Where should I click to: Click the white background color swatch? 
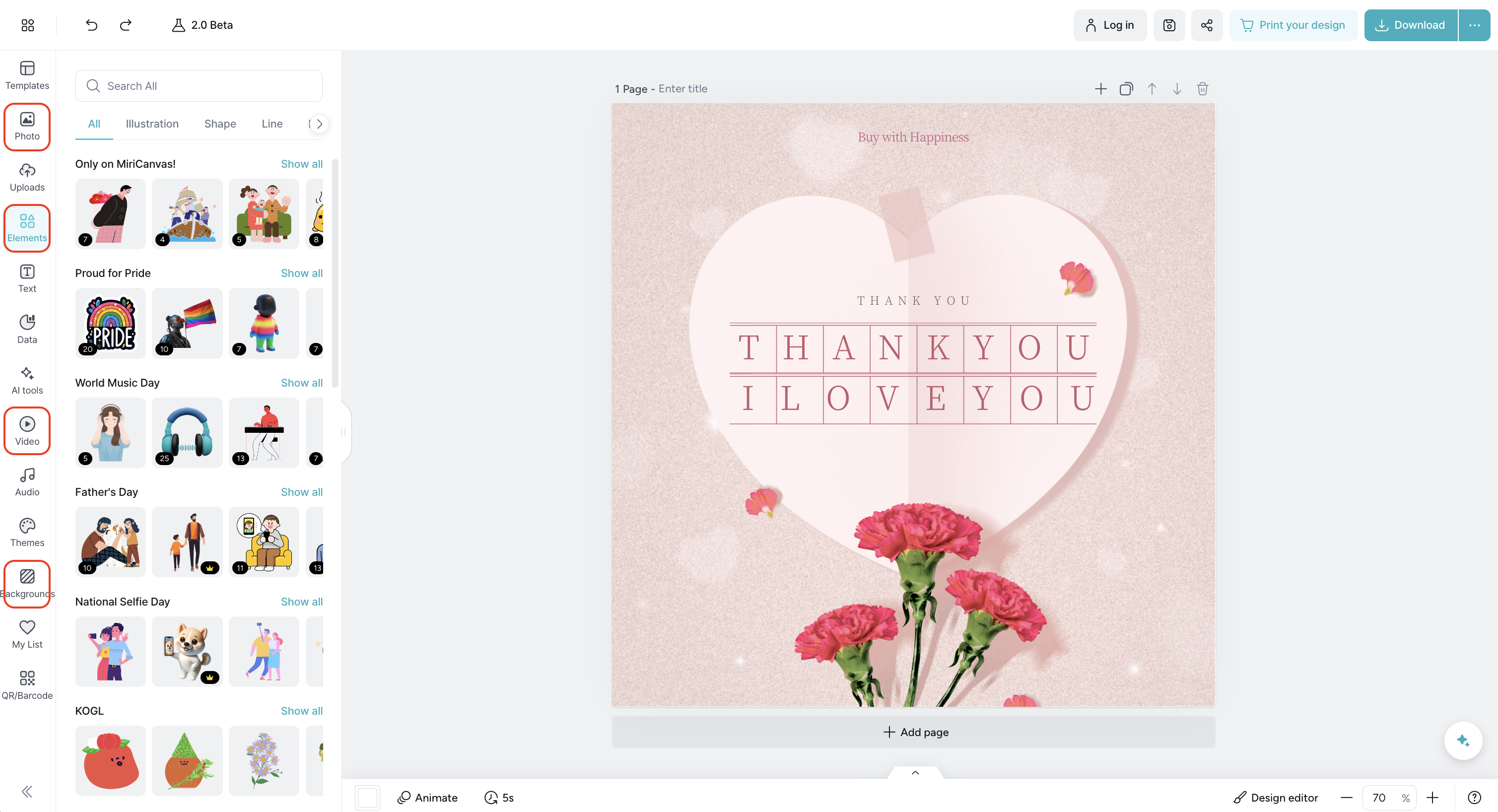[x=367, y=797]
